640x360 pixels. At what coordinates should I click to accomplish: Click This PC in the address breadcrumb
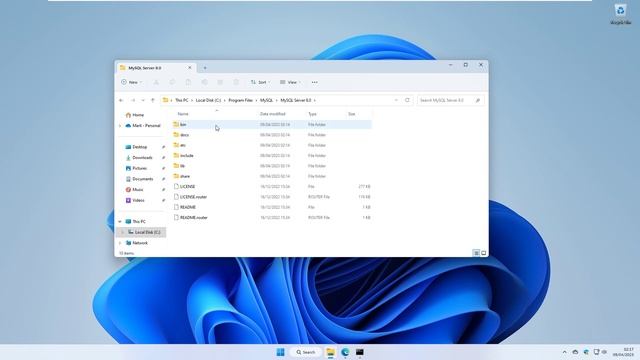pos(182,100)
